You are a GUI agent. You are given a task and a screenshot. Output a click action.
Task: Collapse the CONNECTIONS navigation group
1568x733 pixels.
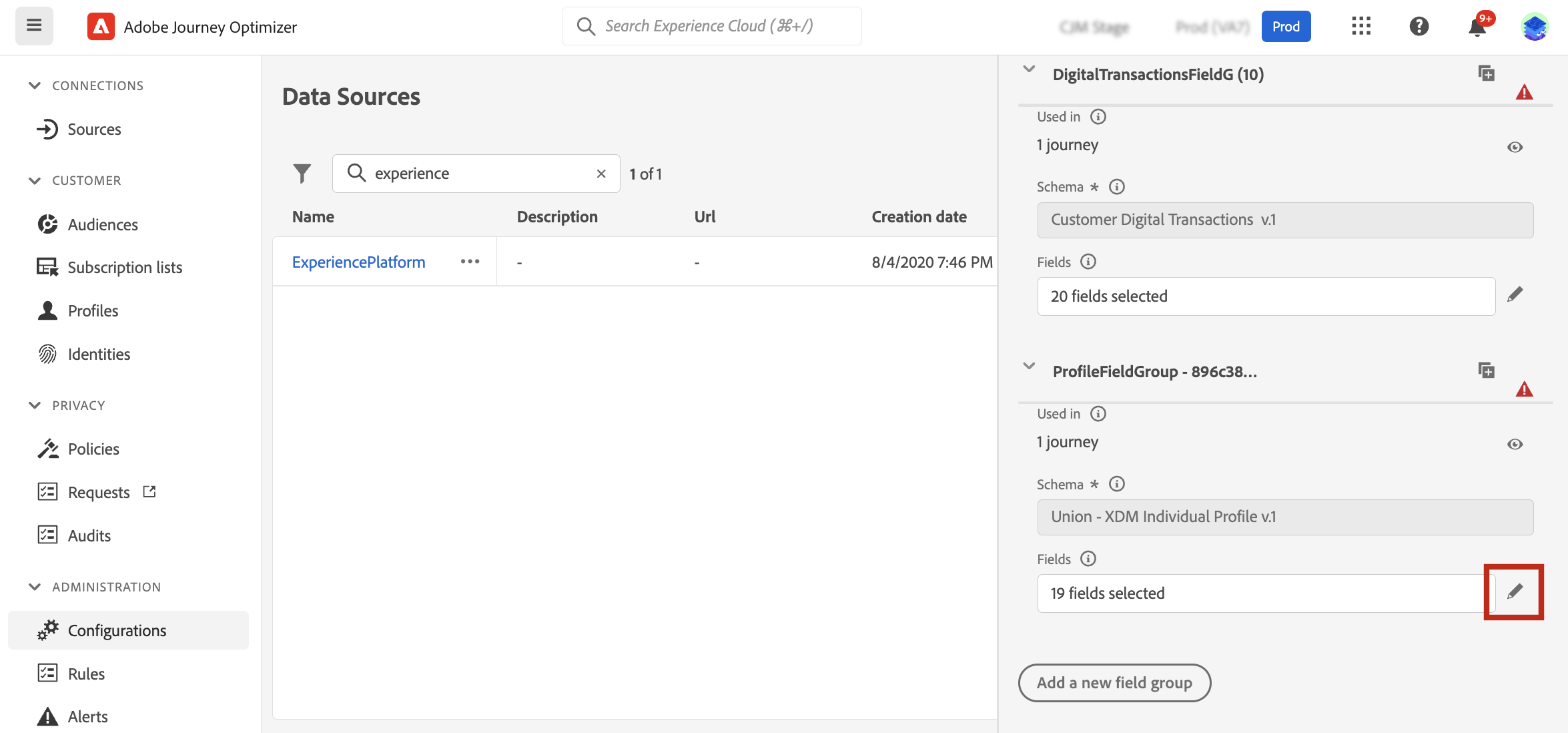35,85
